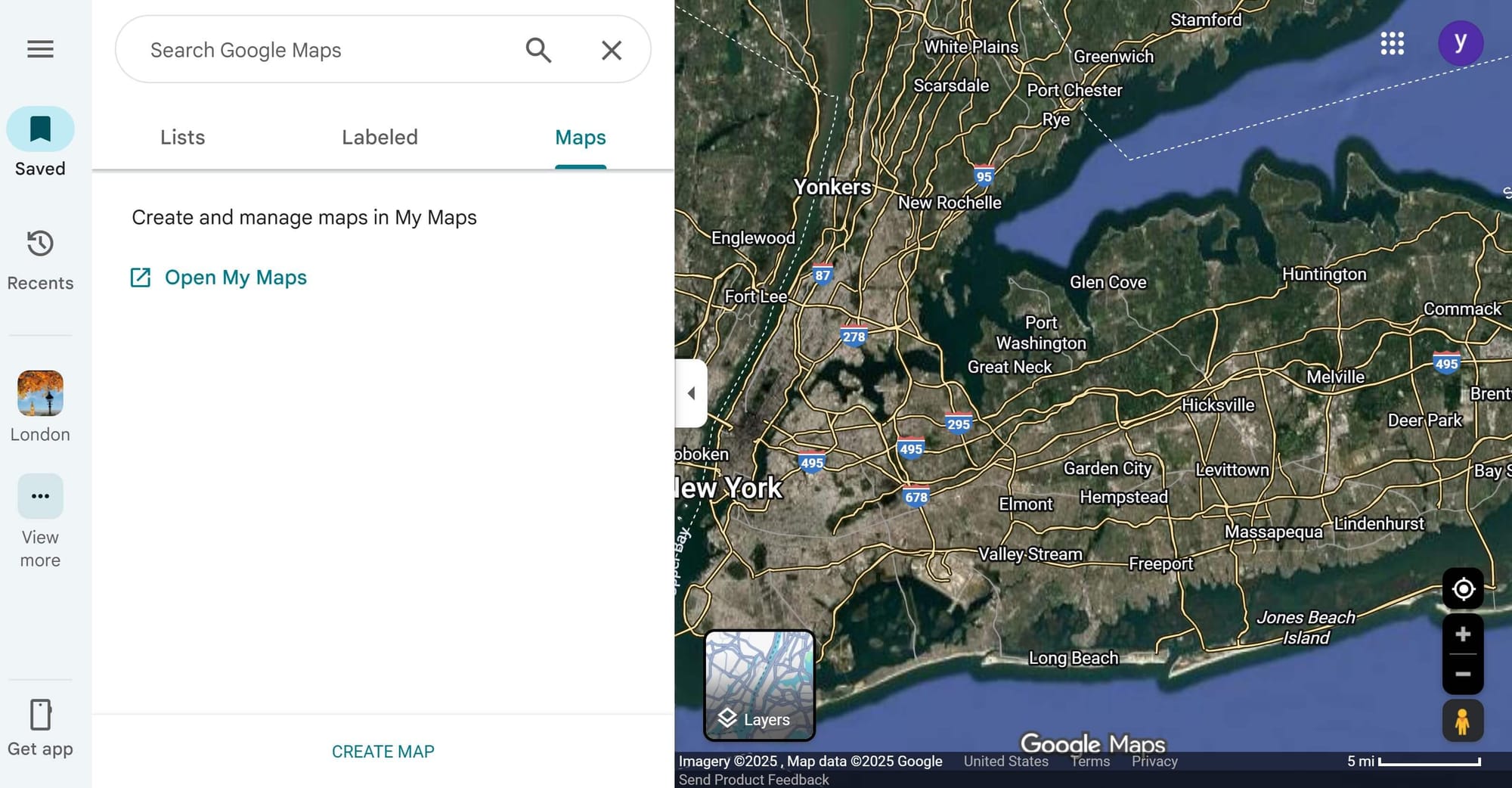1512x788 pixels.
Task: Click the Open My Maps link
Action: point(235,278)
